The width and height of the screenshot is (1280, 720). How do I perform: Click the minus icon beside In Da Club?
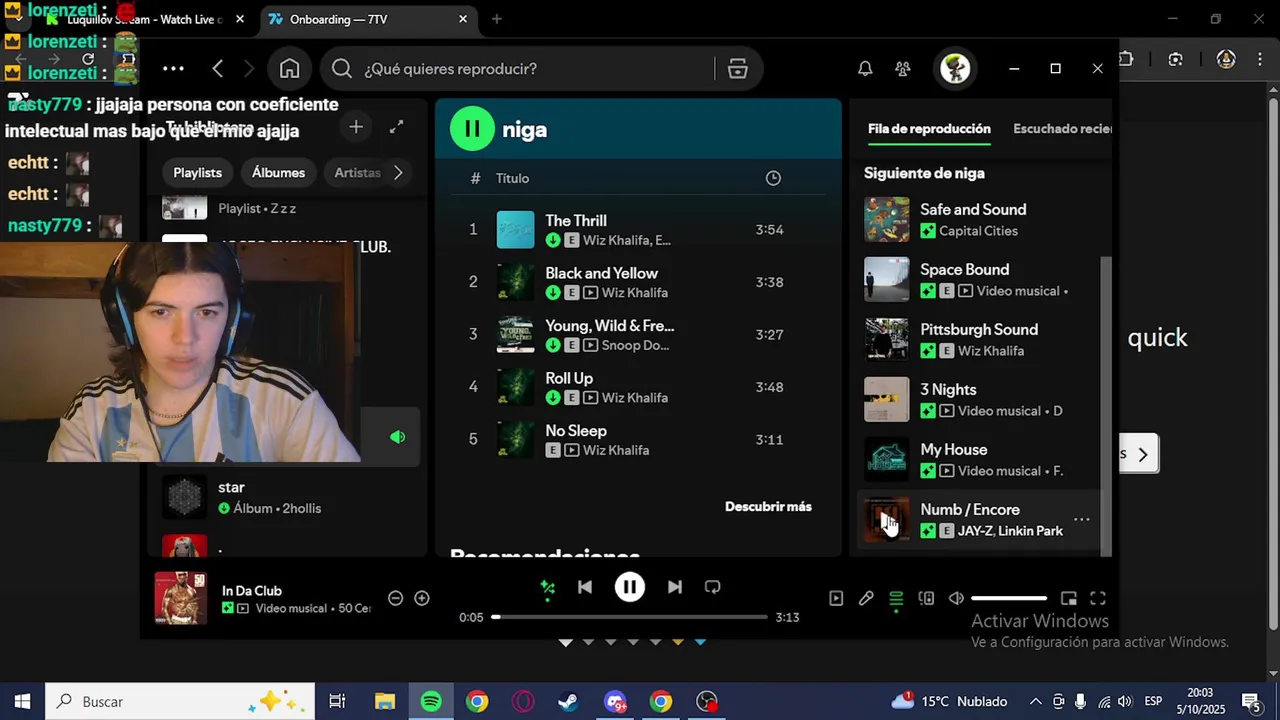pos(396,598)
